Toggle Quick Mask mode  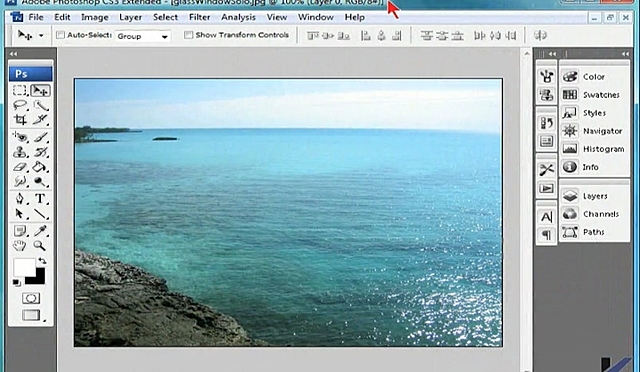pyautogui.click(x=31, y=298)
